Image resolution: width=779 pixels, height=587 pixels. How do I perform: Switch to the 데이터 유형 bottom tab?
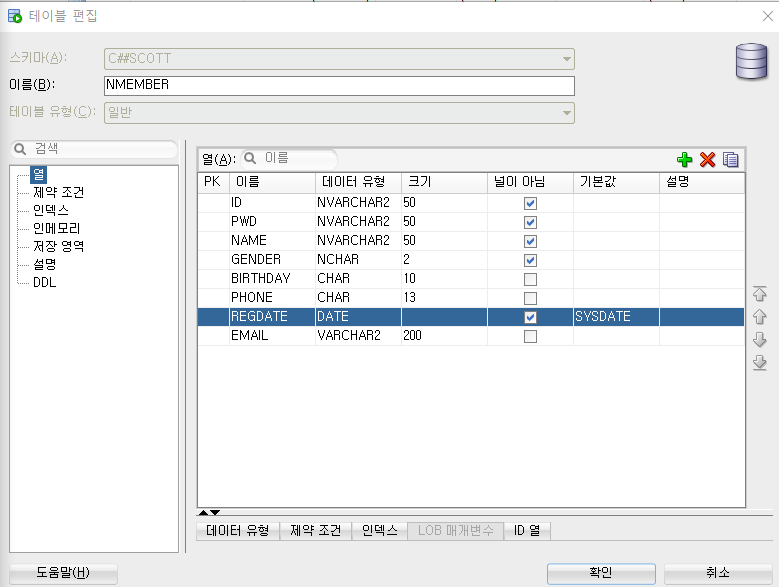[237, 531]
